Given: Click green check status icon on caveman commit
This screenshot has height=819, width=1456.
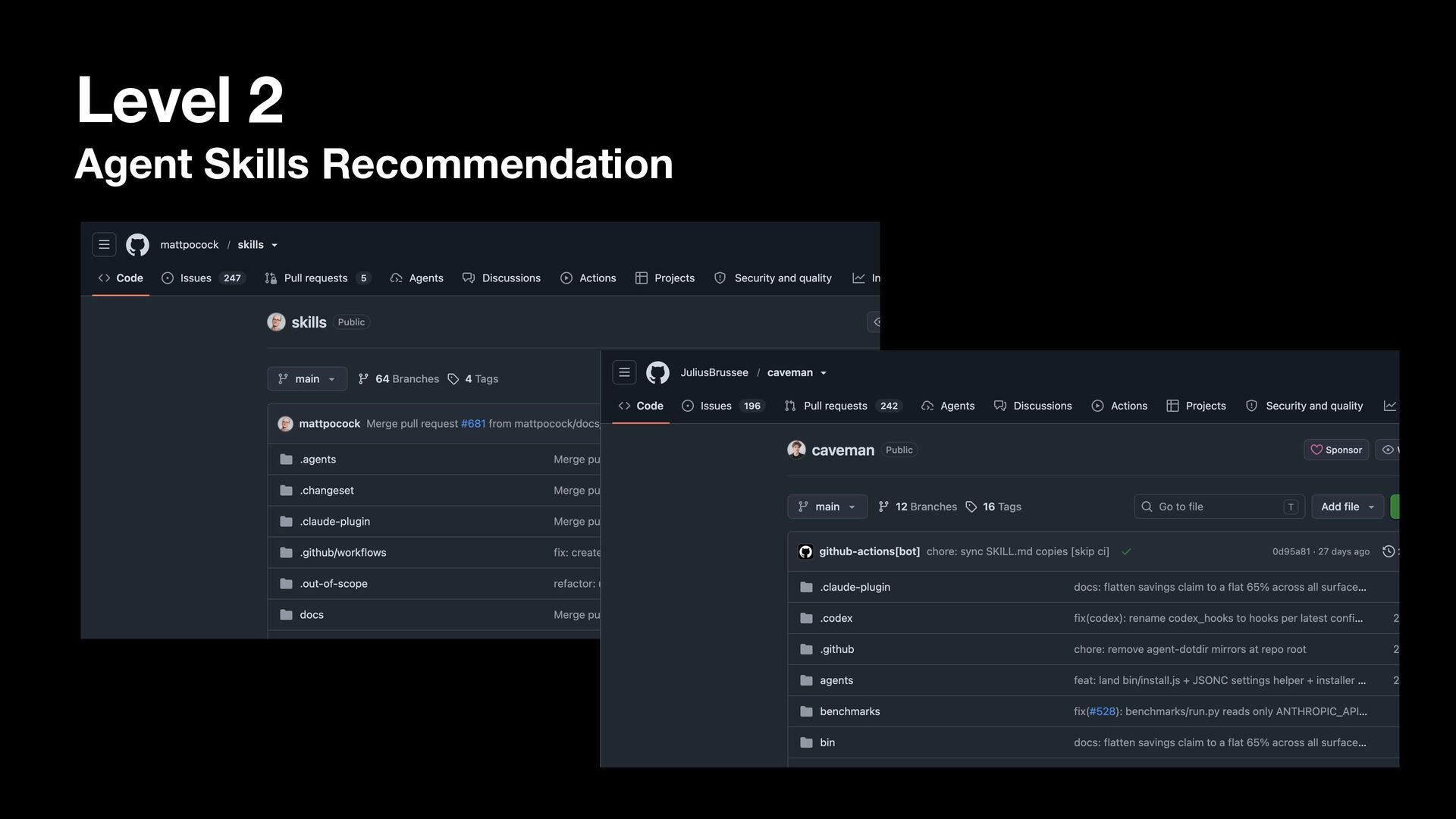Looking at the screenshot, I should click(x=1126, y=552).
